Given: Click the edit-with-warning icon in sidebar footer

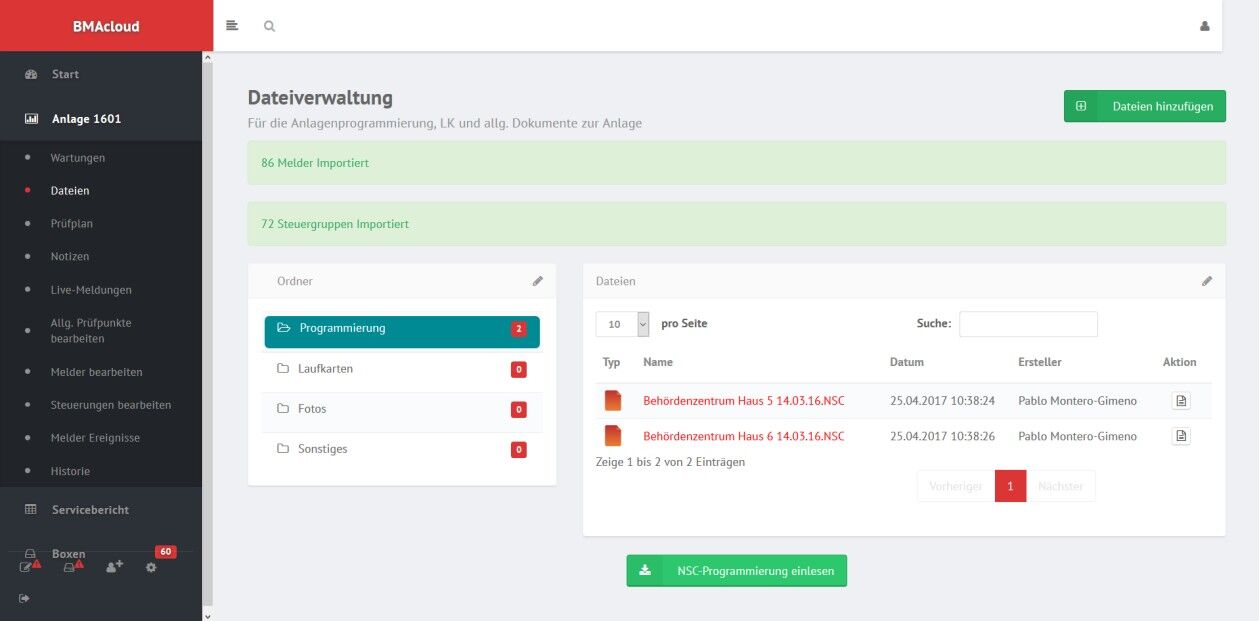Looking at the screenshot, I should coord(30,566).
